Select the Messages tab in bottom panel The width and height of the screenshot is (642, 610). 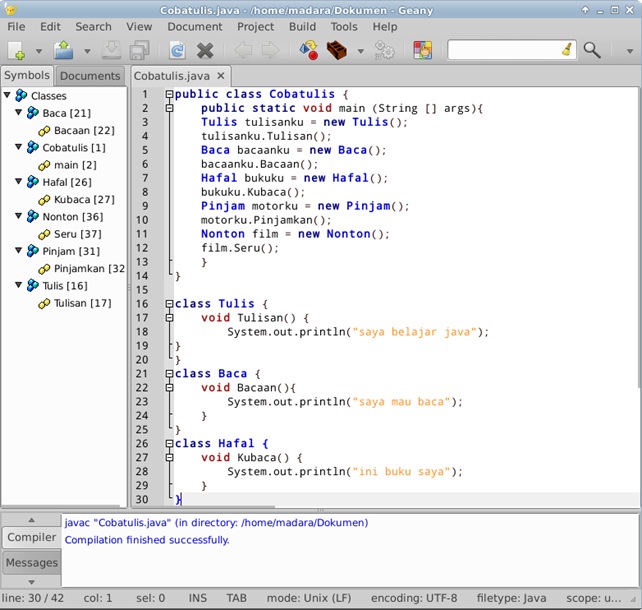tap(31, 563)
